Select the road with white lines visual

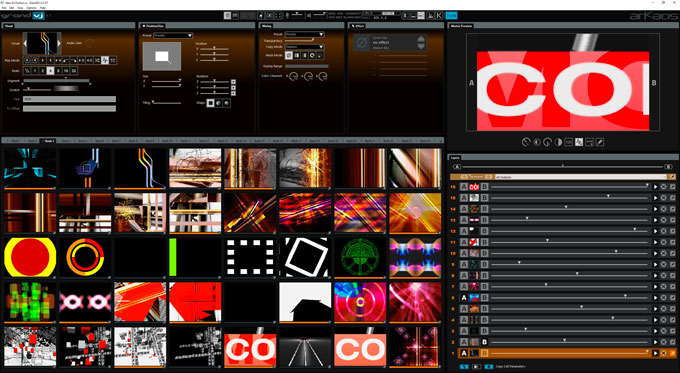pyautogui.click(x=305, y=347)
